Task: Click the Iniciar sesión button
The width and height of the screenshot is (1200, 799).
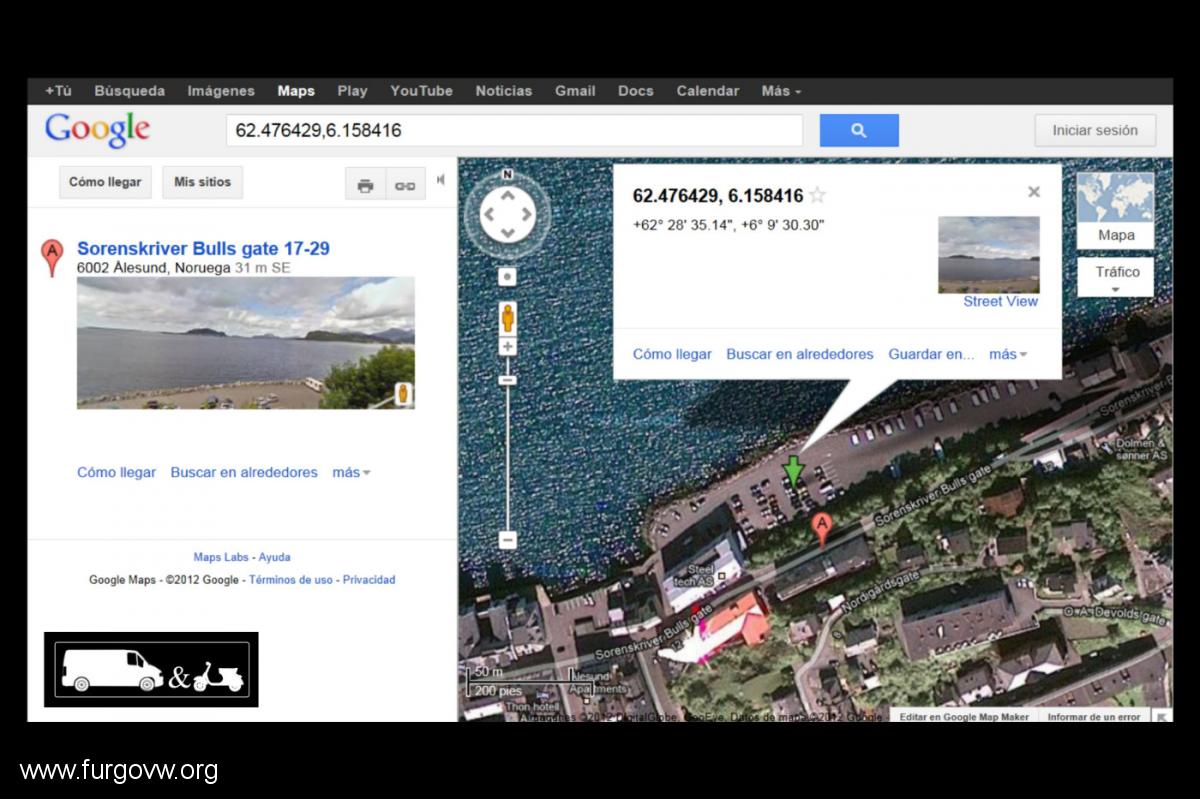Action: [1095, 130]
